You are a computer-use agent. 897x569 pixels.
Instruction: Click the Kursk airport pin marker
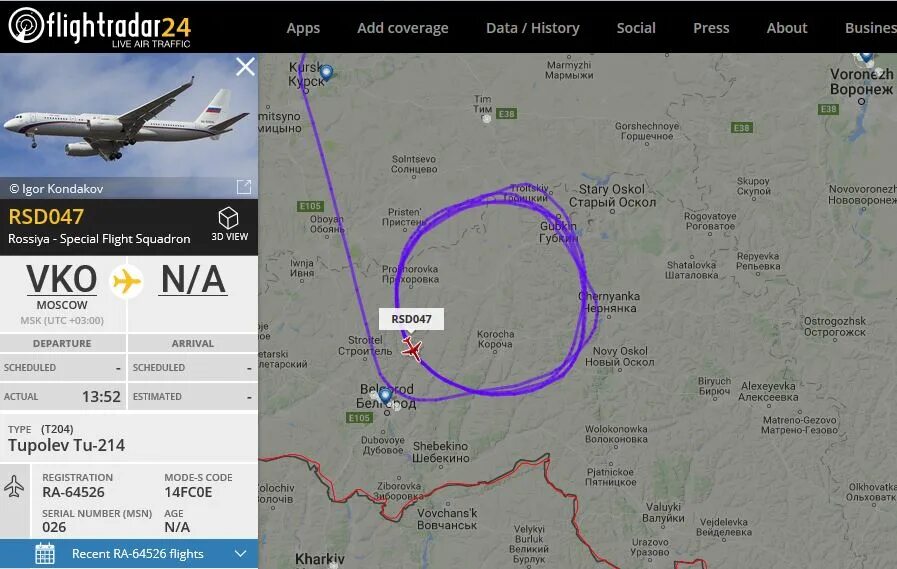(326, 73)
